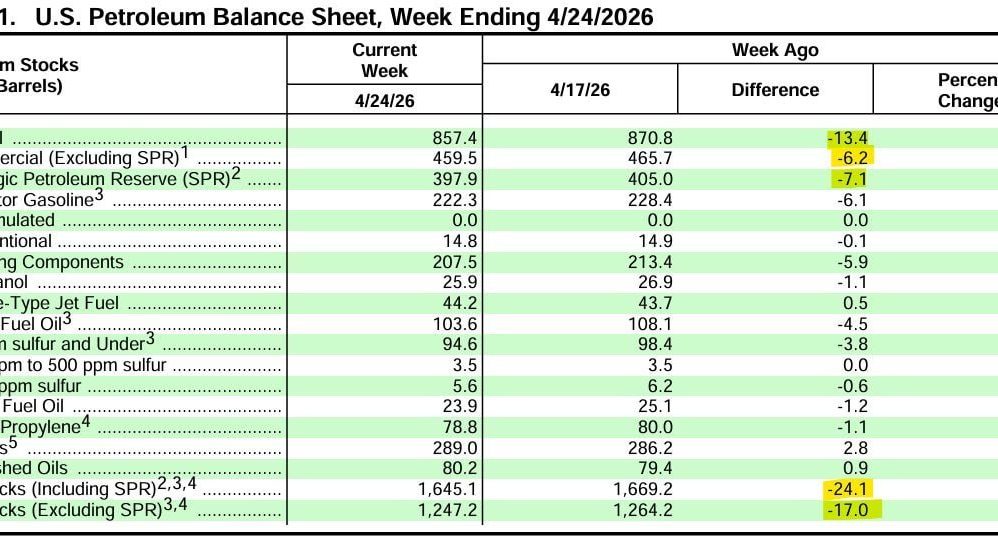Click the "Current Week" column header
This screenshot has height=541, width=998.
click(385, 60)
